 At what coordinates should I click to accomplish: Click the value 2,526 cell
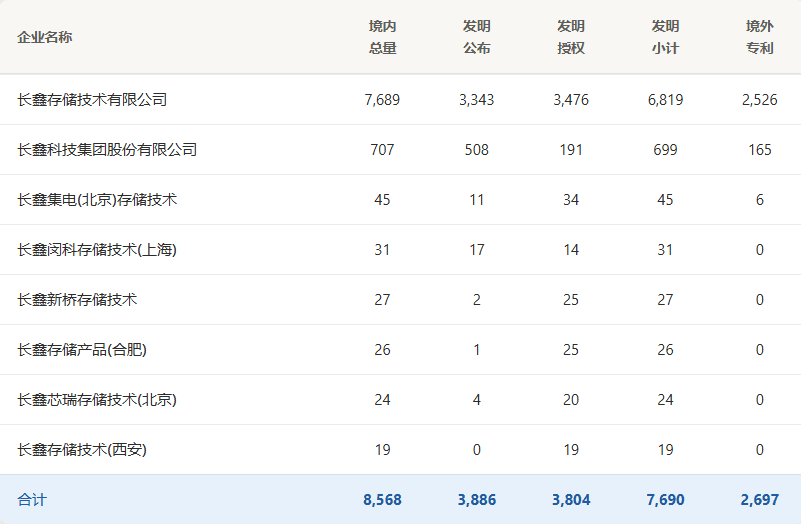pos(760,100)
